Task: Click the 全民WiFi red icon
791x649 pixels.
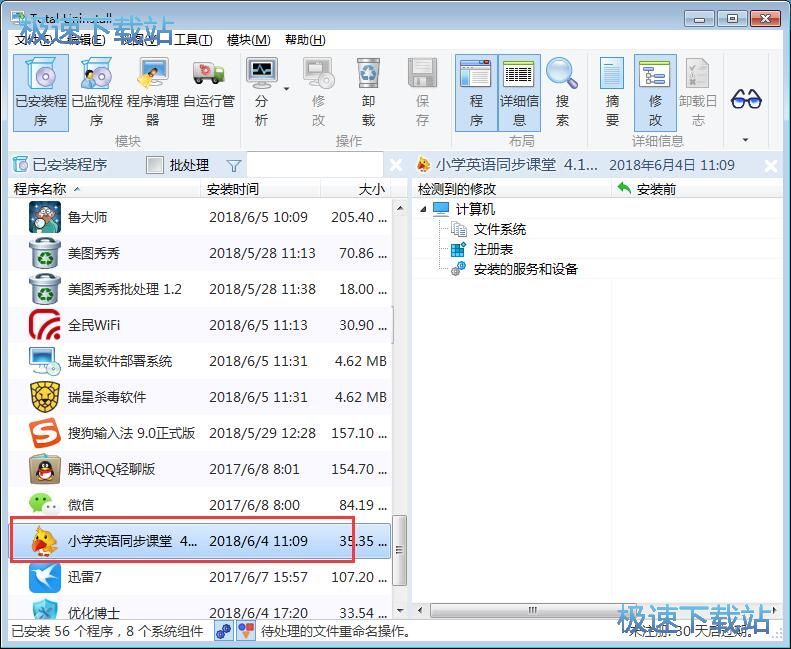Action: click(x=45, y=325)
